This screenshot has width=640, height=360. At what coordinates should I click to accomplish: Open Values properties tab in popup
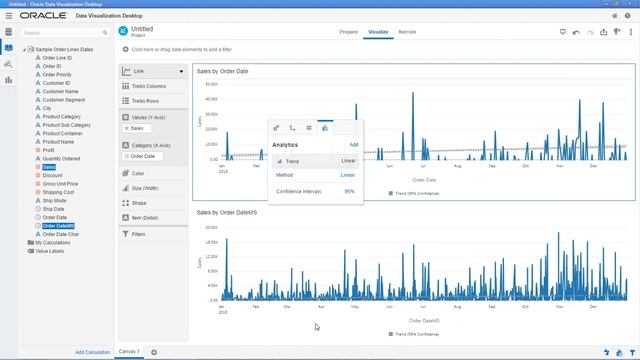[309, 128]
